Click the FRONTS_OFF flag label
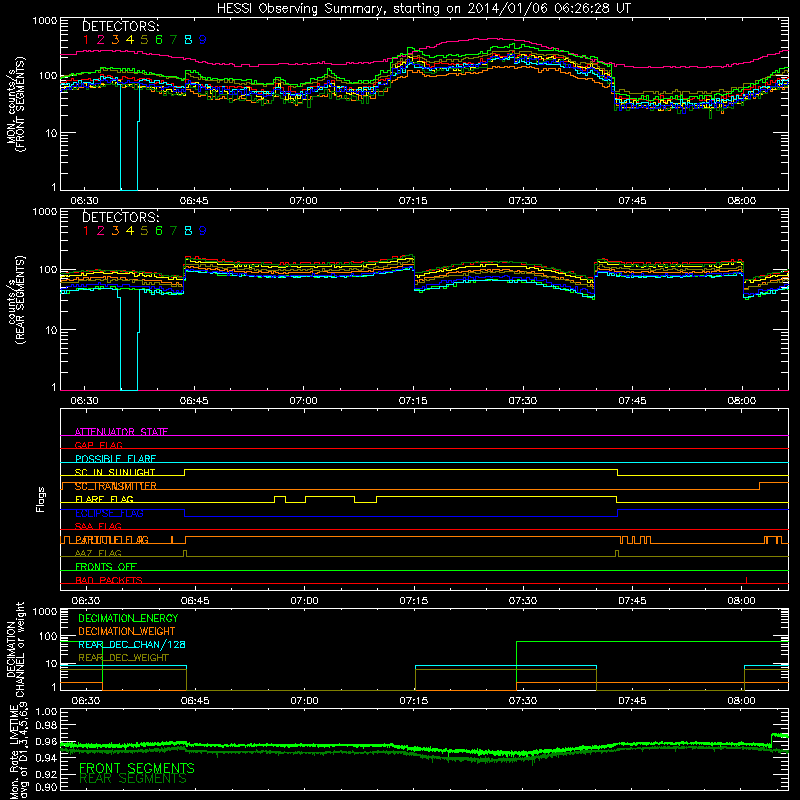The image size is (800, 800). 106,567
